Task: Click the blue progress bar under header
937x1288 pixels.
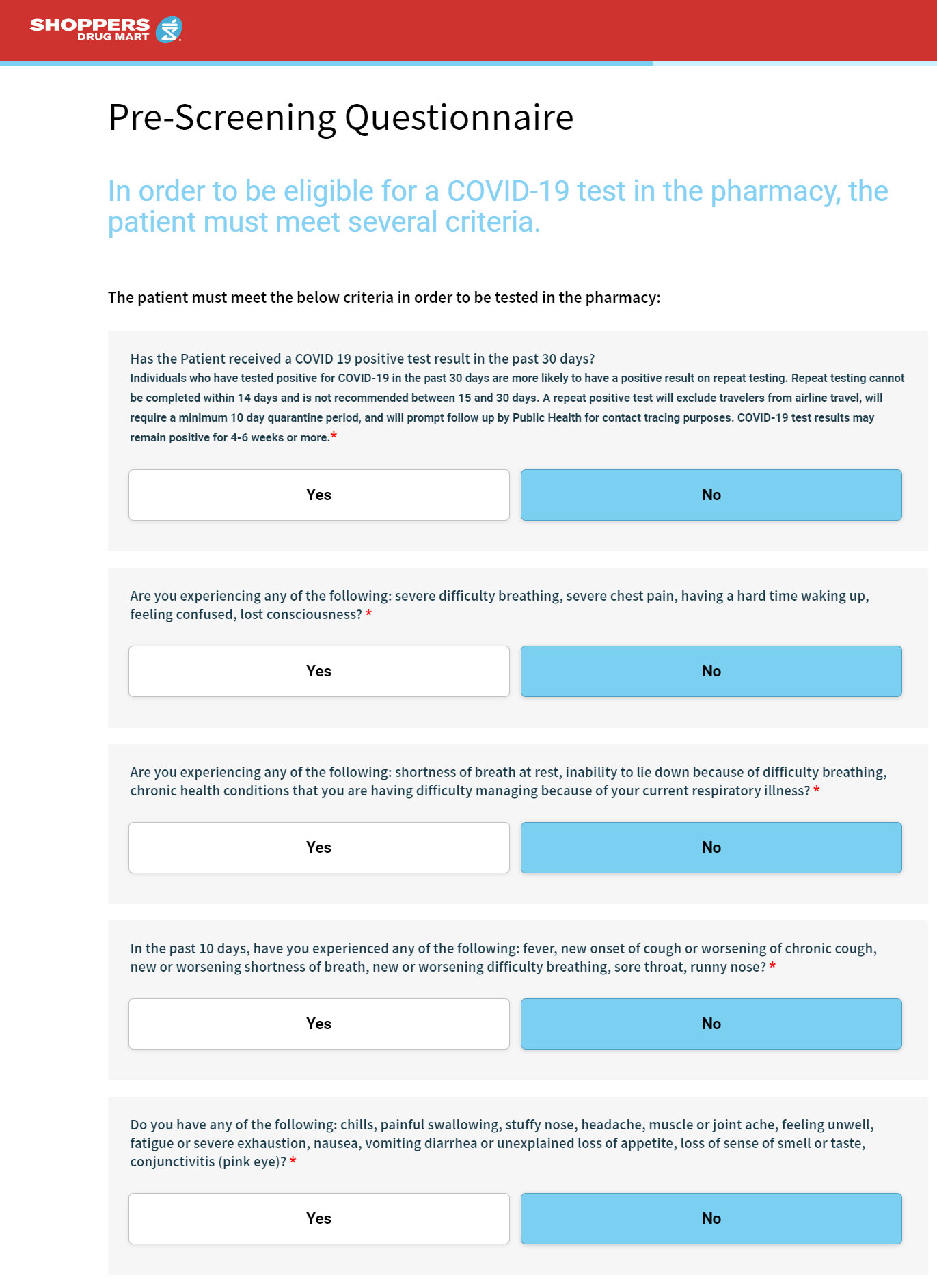Action: tap(326, 64)
